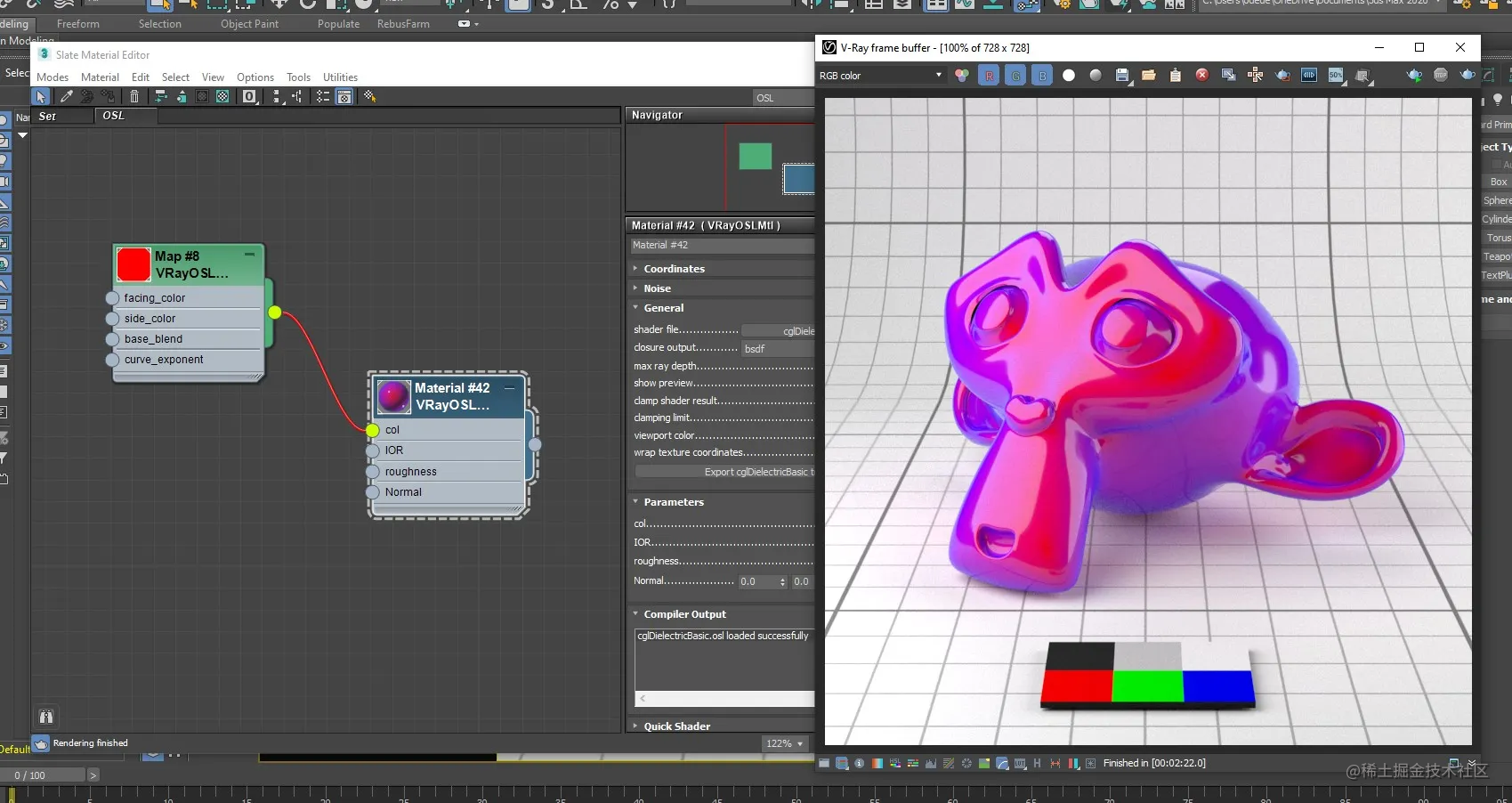Click the Export cglDielectricBasic button

(724, 472)
